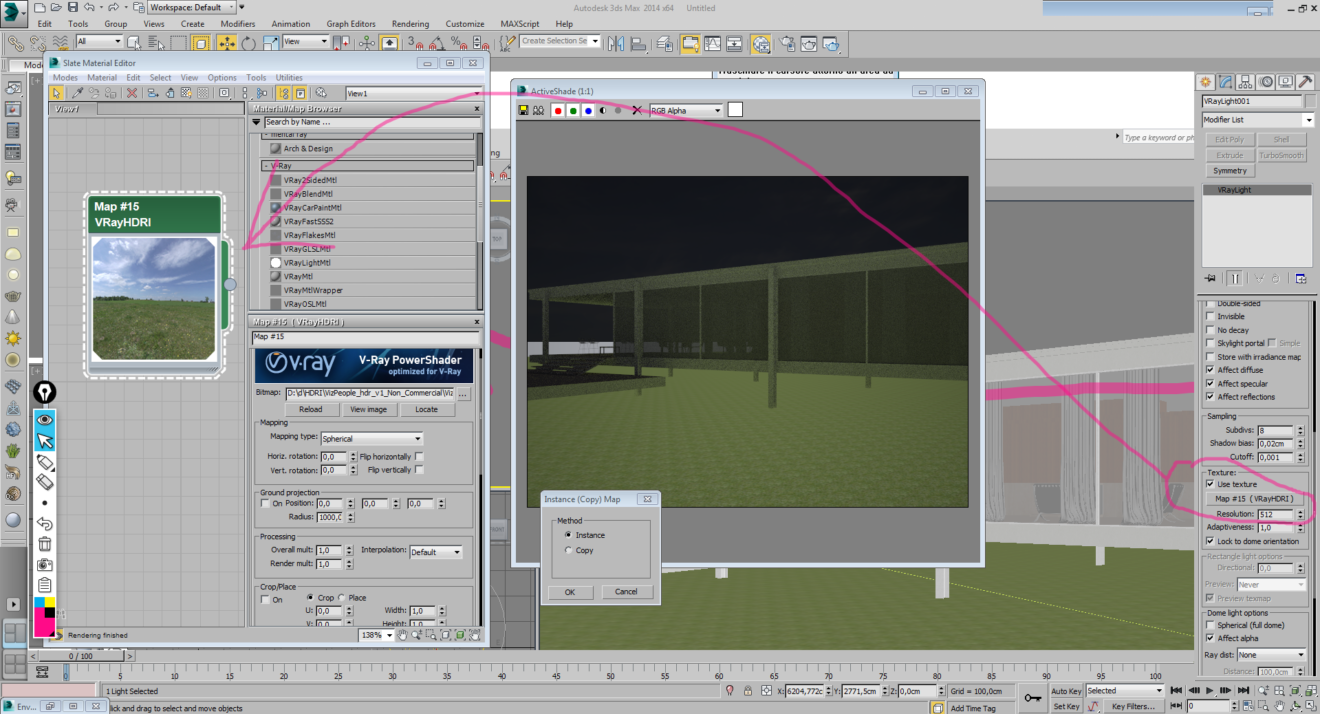
Task: Enable the Ground projection On checkbox
Action: pyautogui.click(x=265, y=504)
